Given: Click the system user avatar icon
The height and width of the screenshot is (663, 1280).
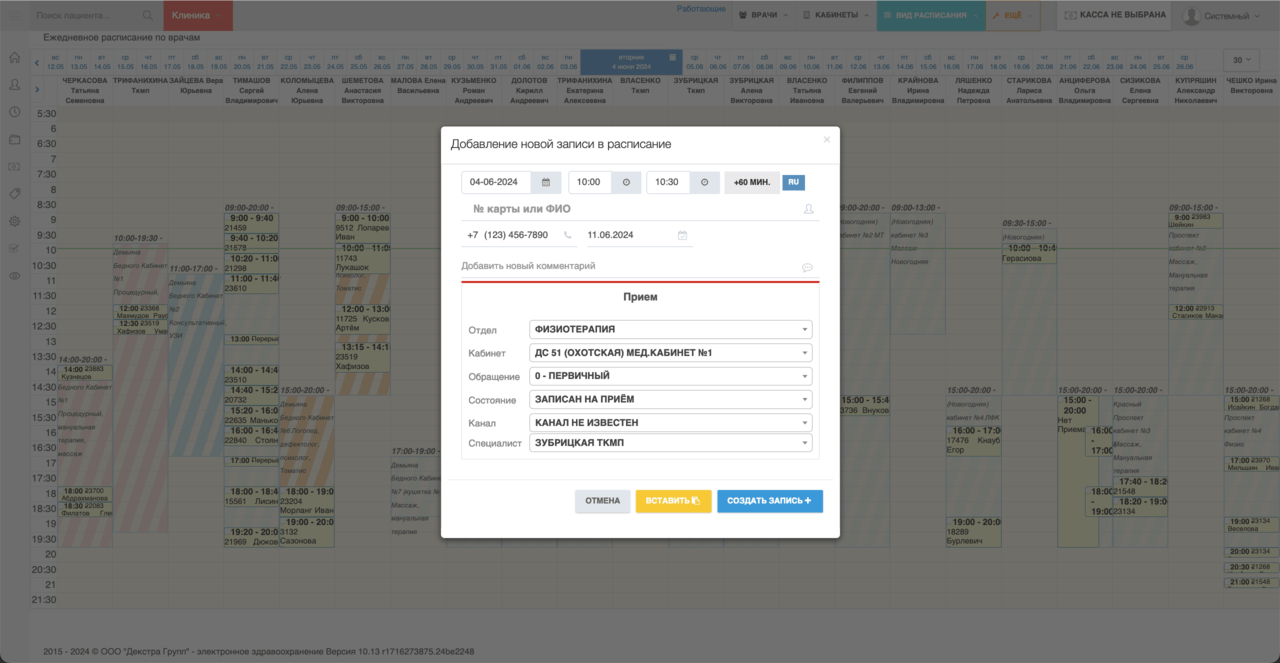Looking at the screenshot, I should pos(1191,16).
